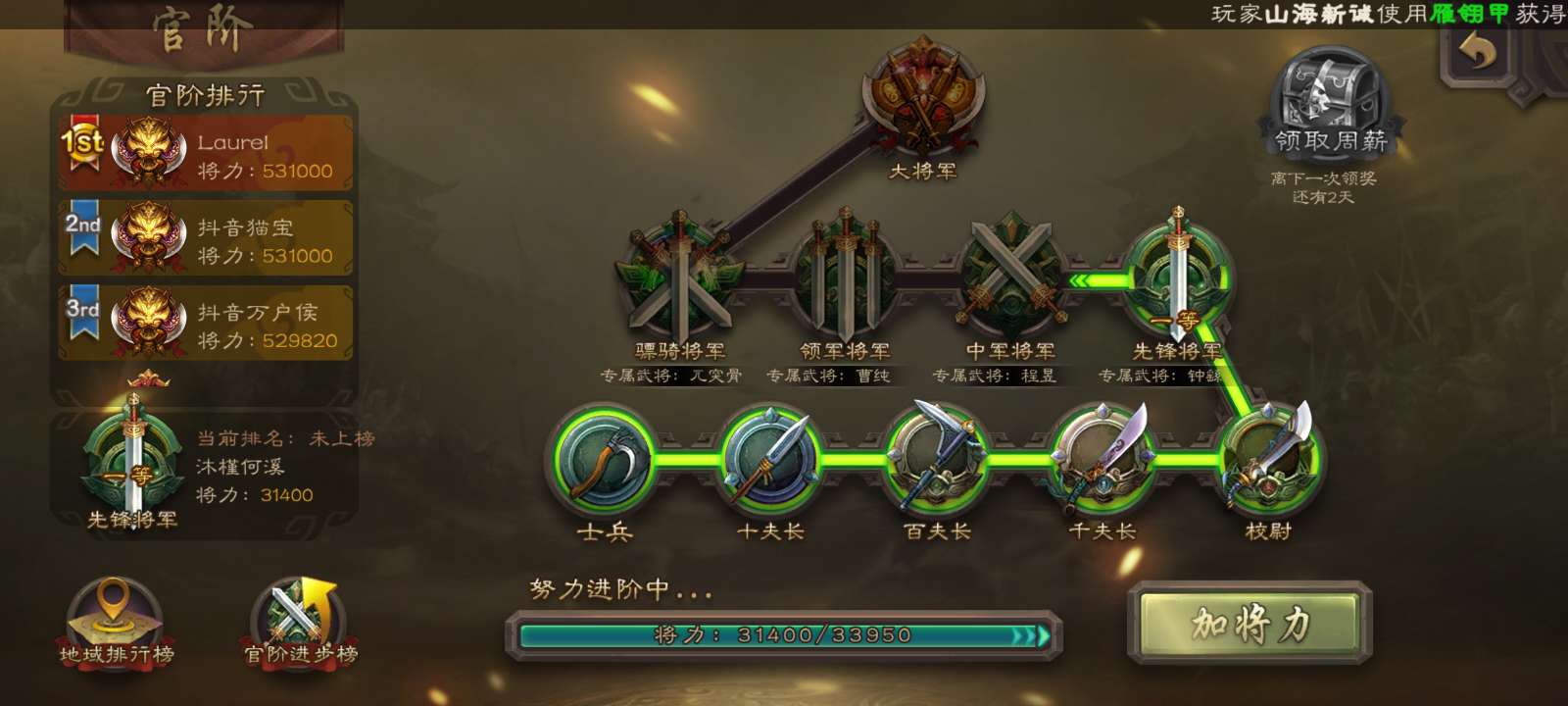The image size is (1568, 706).
Task: Open the 百夫长 pickaxe rank icon
Action: point(937,459)
